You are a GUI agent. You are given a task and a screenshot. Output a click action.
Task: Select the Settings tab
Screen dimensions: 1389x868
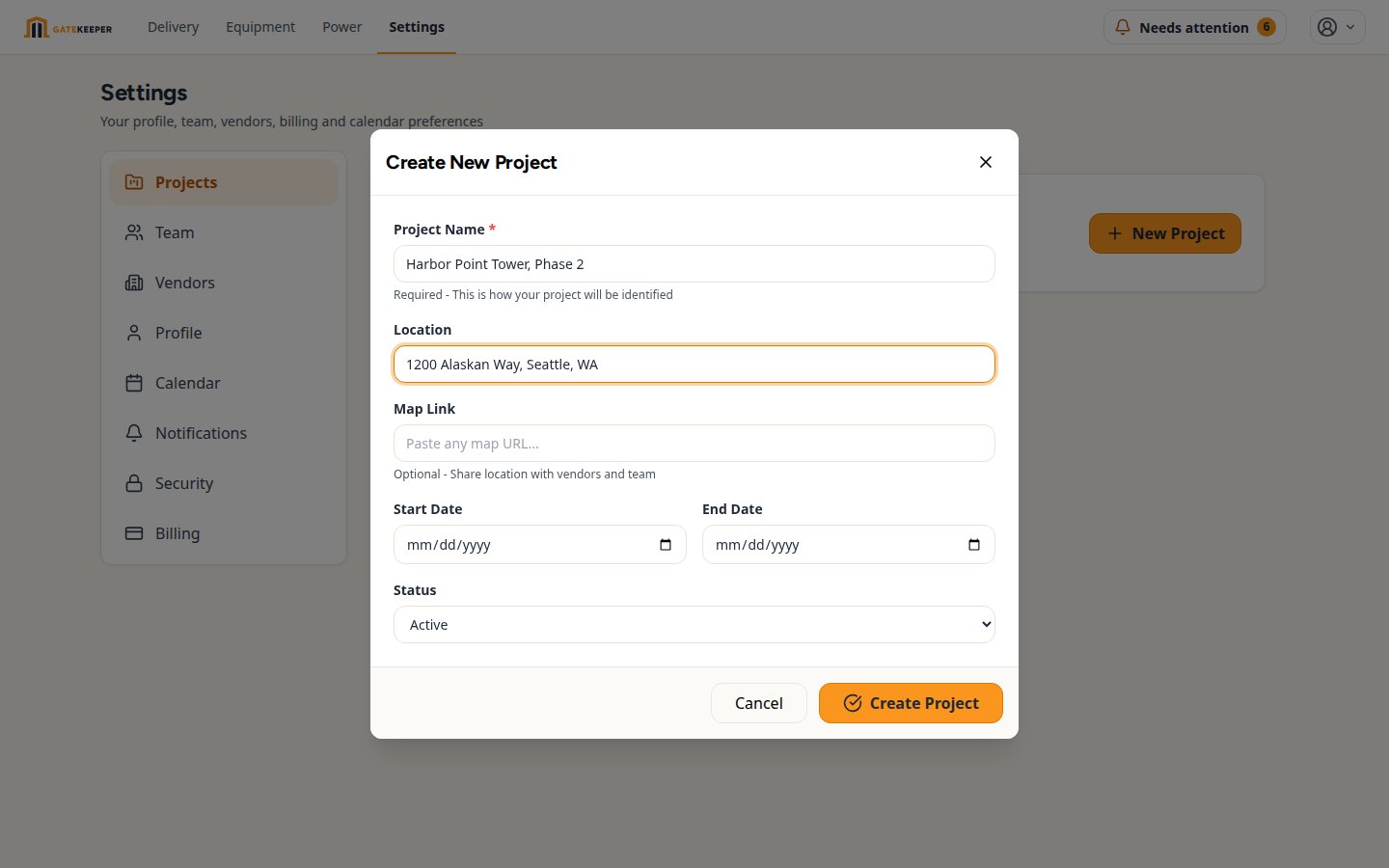[417, 27]
